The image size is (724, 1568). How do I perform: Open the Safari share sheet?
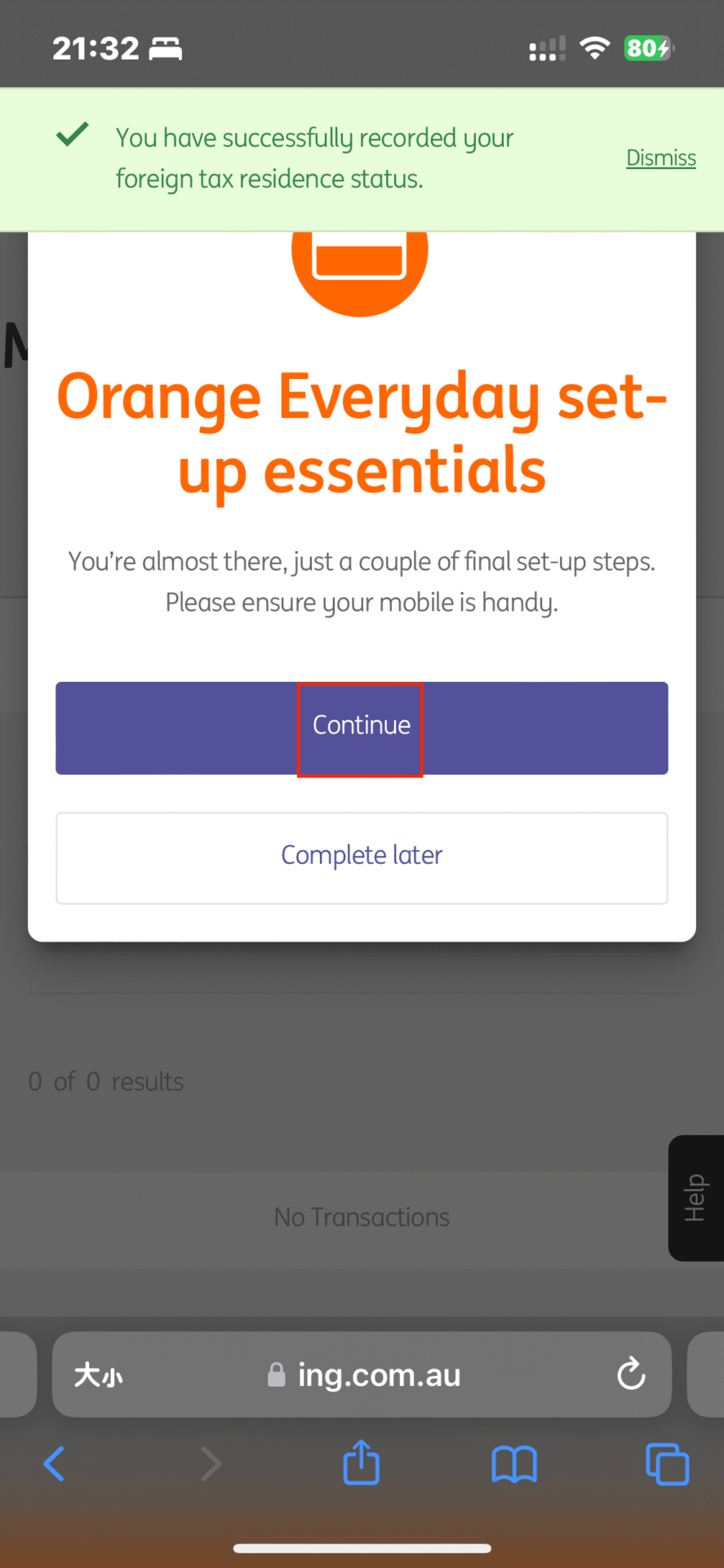(362, 1462)
